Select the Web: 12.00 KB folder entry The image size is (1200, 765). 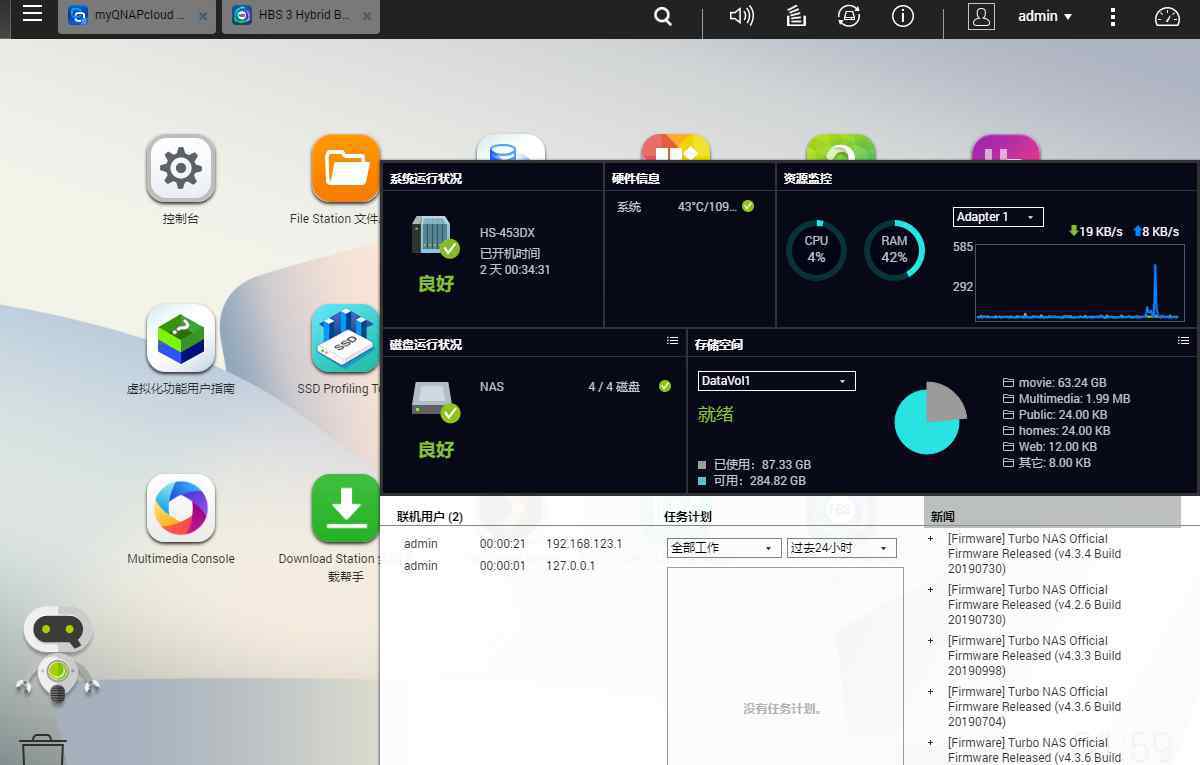coord(1049,447)
